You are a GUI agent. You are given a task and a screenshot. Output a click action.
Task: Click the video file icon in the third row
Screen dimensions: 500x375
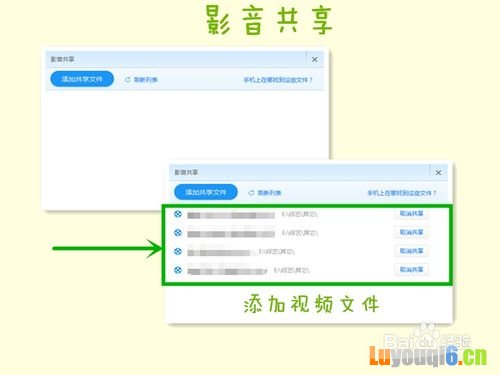point(178,251)
